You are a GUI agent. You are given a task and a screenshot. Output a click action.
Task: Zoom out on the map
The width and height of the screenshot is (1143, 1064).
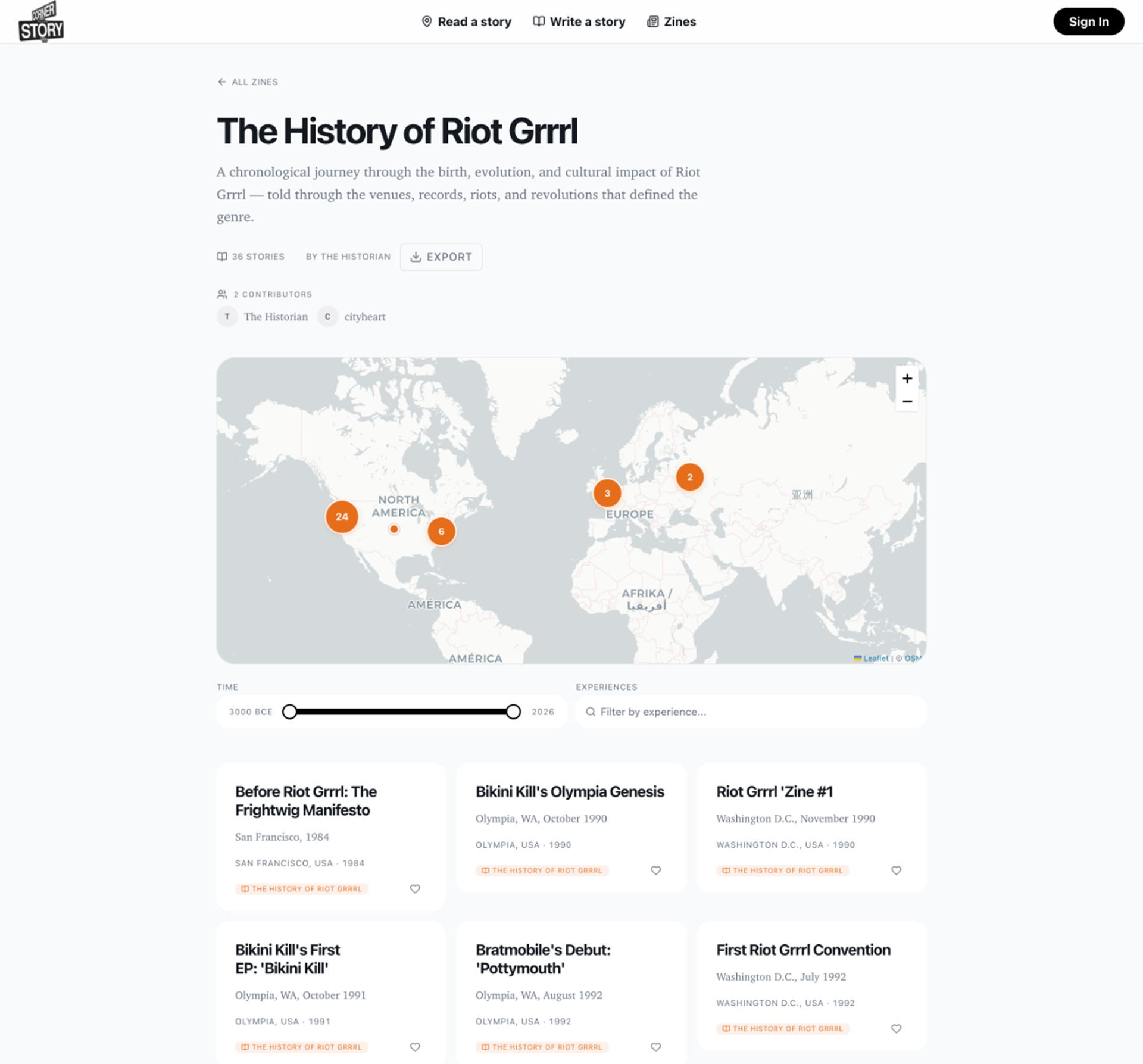907,401
